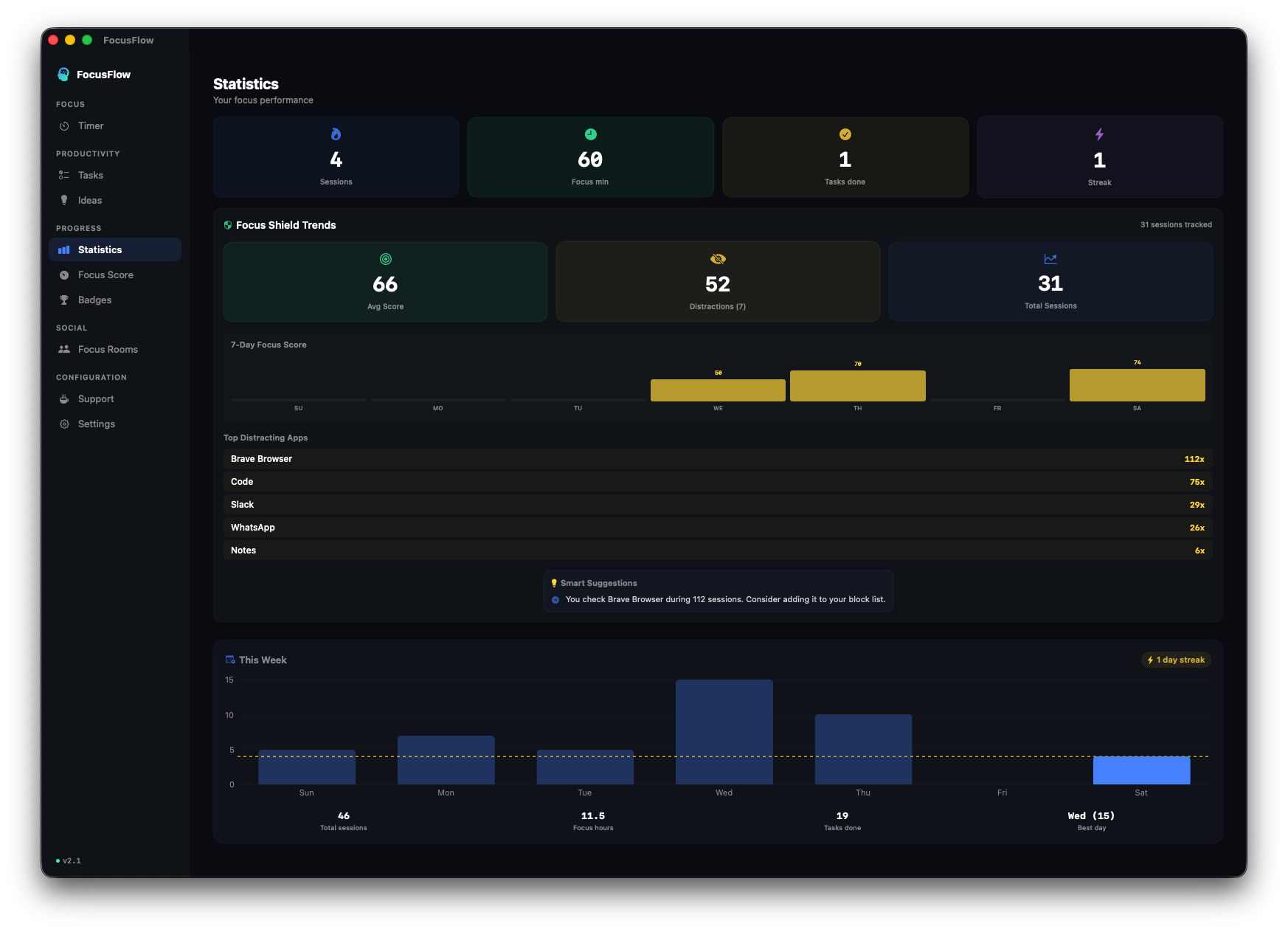Click the Settings gear icon
Image resolution: width=1288 pixels, height=932 pixels.
point(65,424)
